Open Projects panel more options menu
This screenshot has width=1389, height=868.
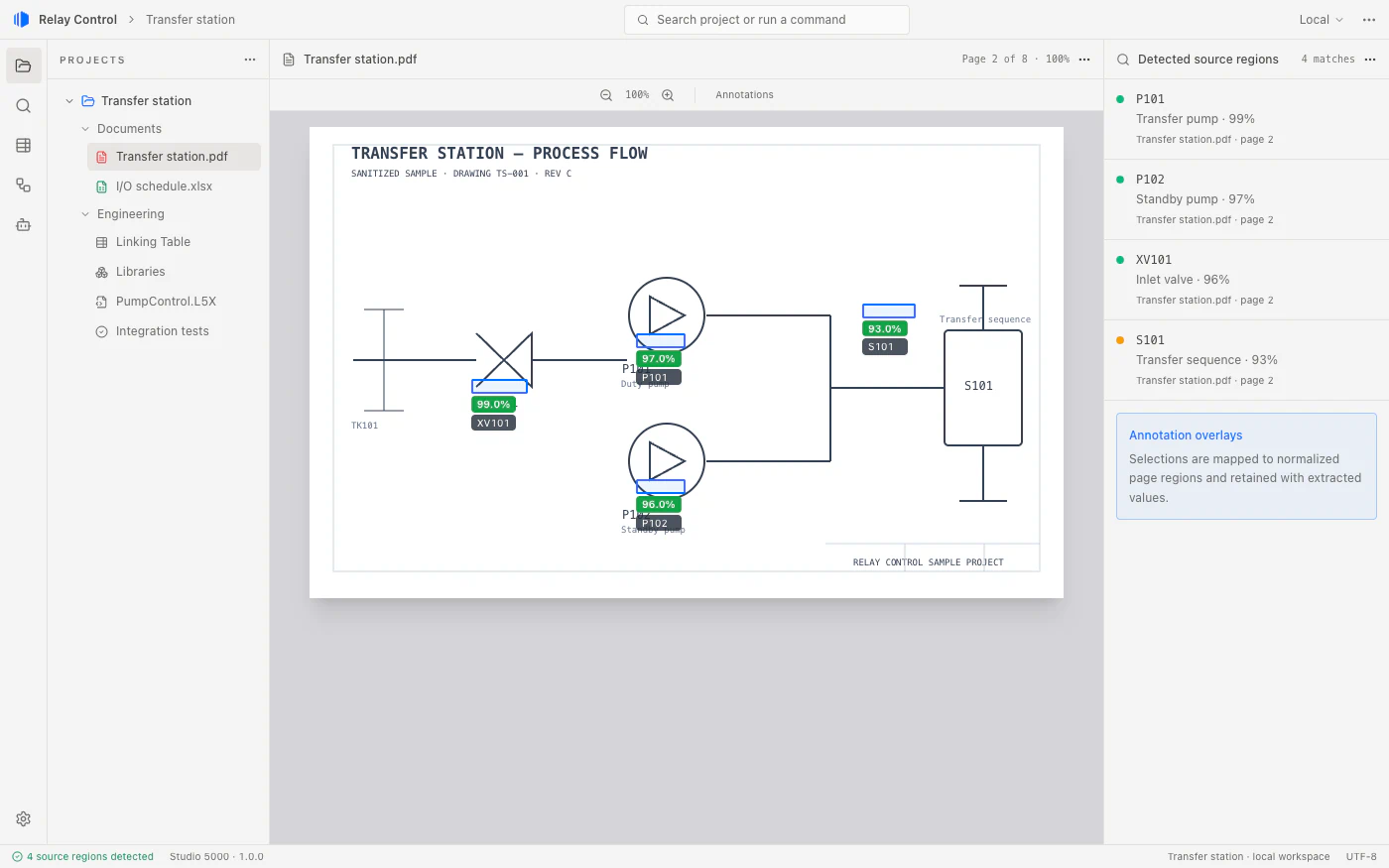pos(250,60)
